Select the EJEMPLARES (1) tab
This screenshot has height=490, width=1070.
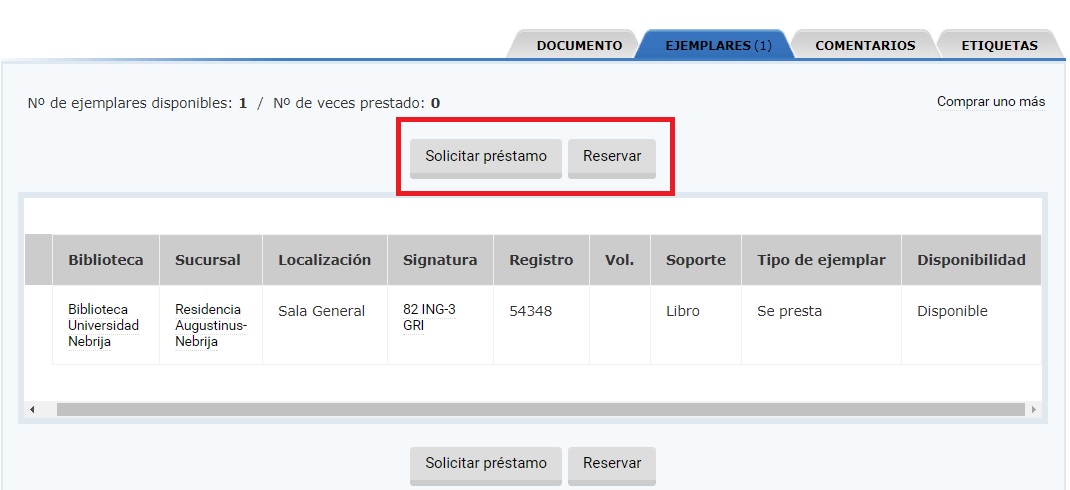pos(718,45)
